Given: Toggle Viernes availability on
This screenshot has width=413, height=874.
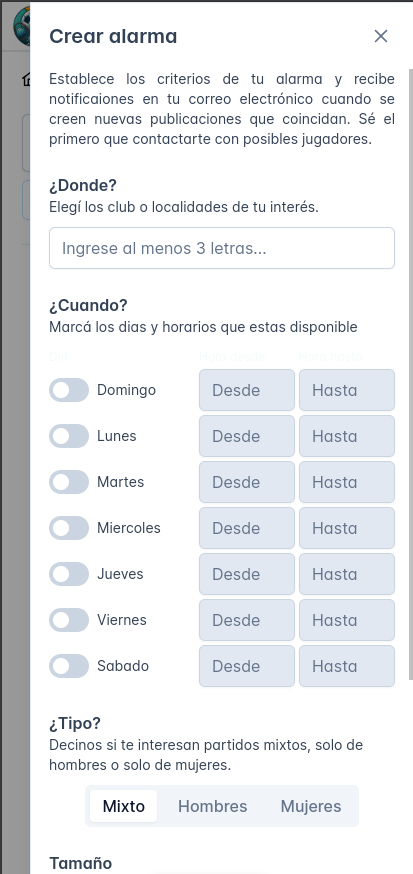Looking at the screenshot, I should pos(69,620).
